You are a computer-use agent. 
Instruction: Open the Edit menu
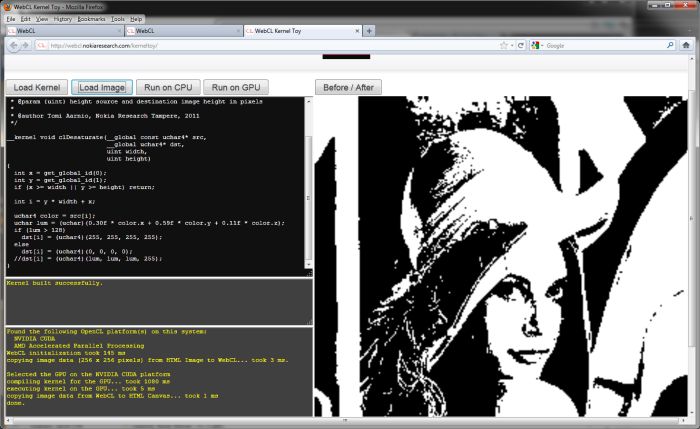tap(26, 19)
